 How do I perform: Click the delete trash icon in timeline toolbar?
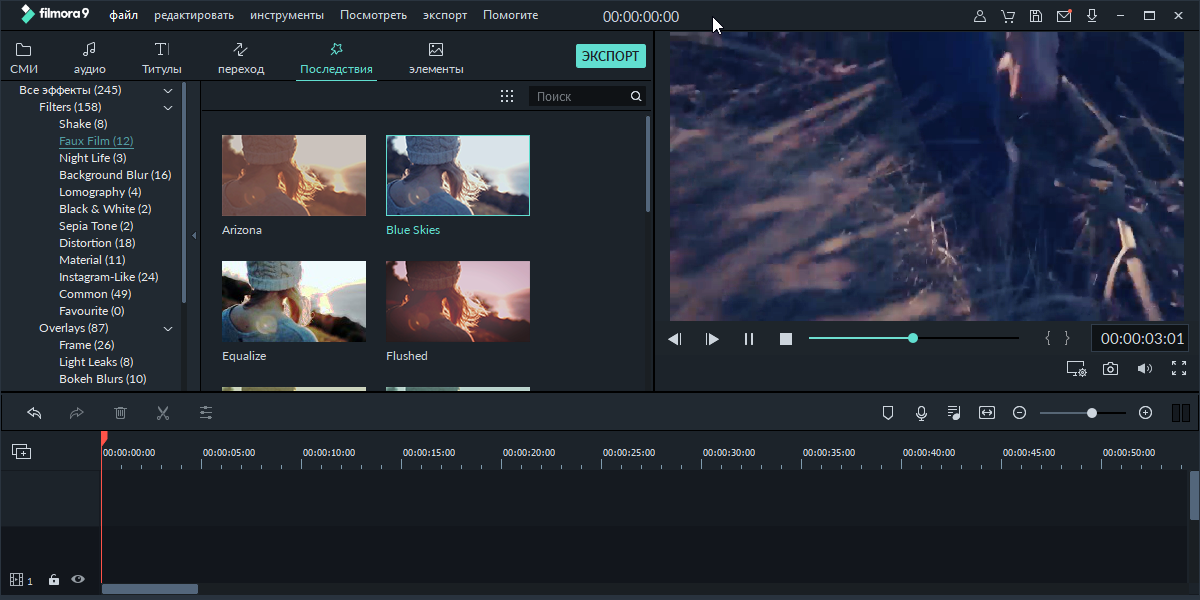click(120, 413)
